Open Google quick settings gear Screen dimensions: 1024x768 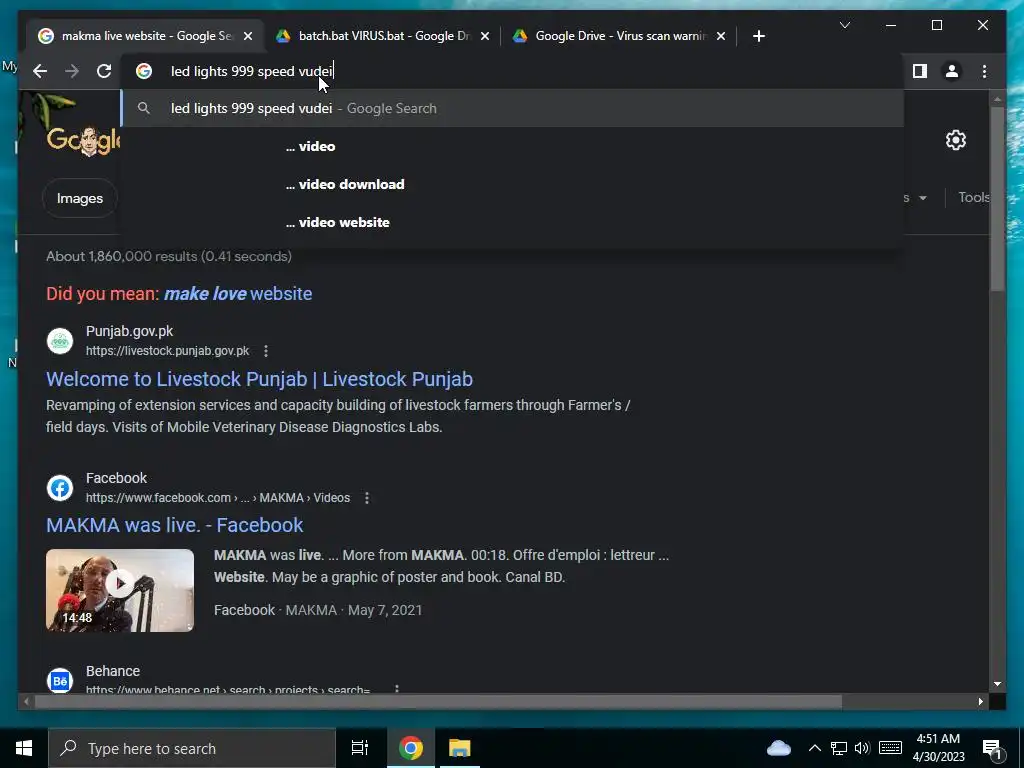[955, 140]
